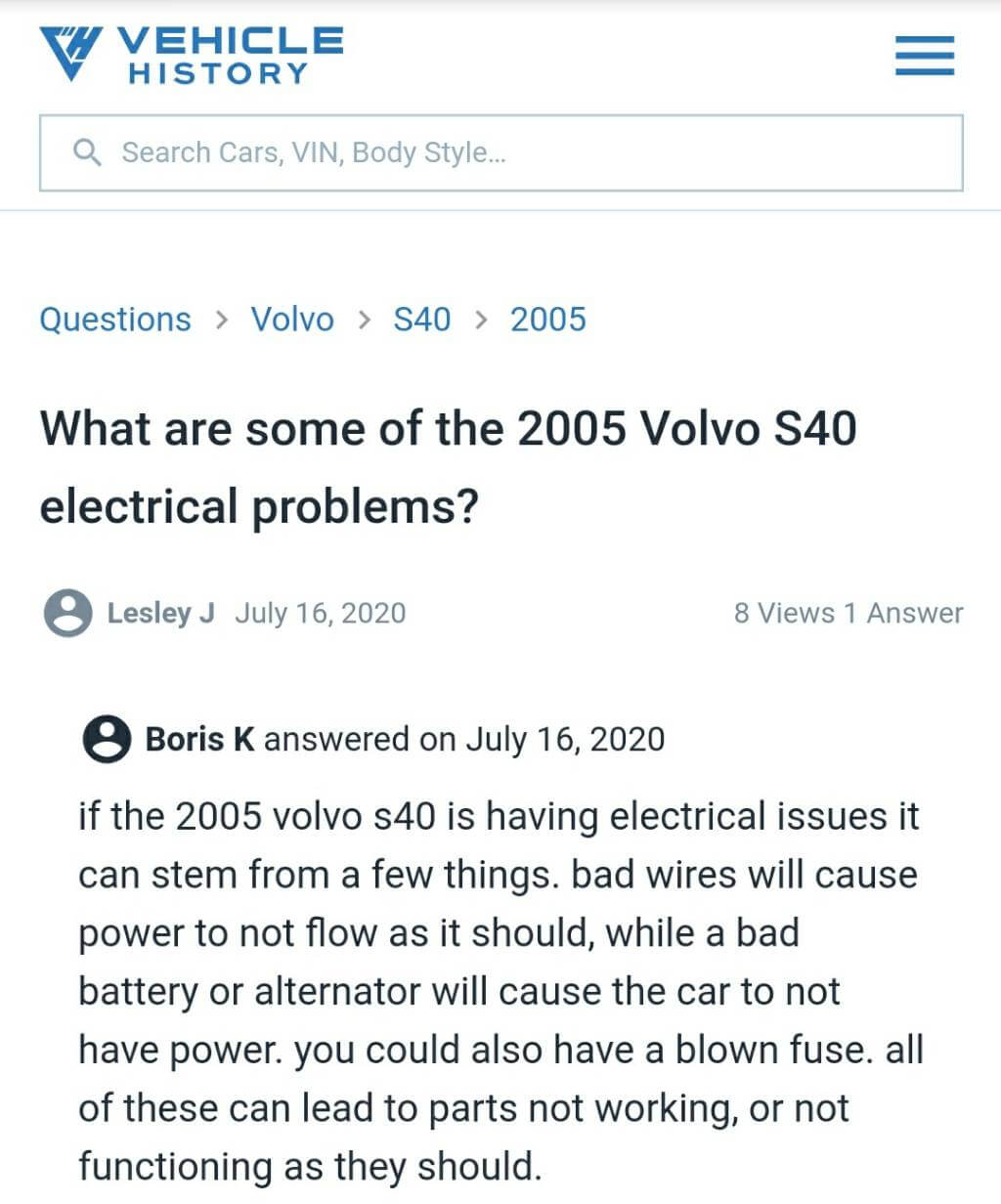Click the '1 Answer' count label
This screenshot has height=1204, width=1001.
(903, 614)
